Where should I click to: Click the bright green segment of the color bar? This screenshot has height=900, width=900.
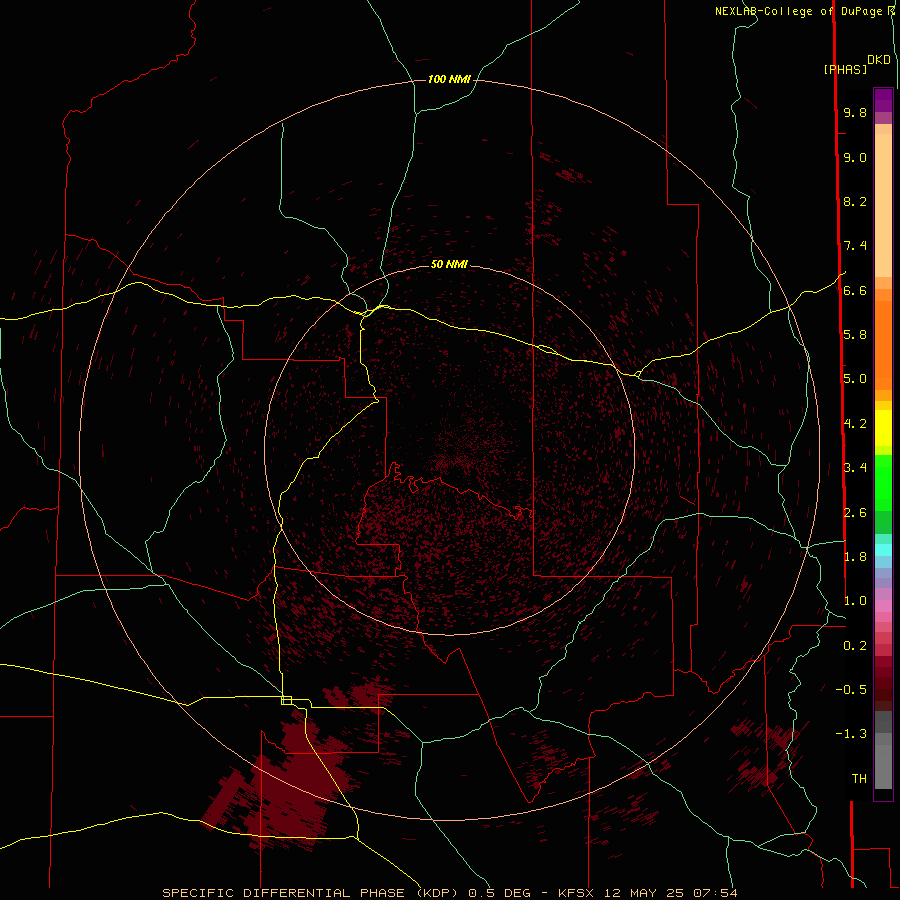pos(883,482)
